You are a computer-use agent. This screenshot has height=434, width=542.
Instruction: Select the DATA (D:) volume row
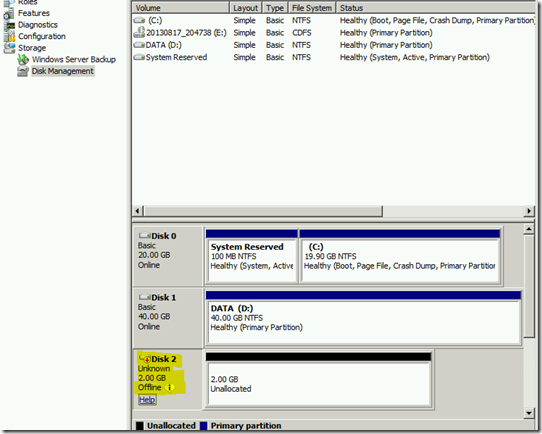334,45
